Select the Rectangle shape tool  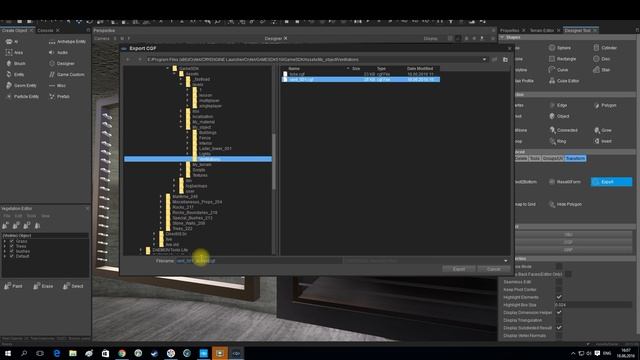562,59
